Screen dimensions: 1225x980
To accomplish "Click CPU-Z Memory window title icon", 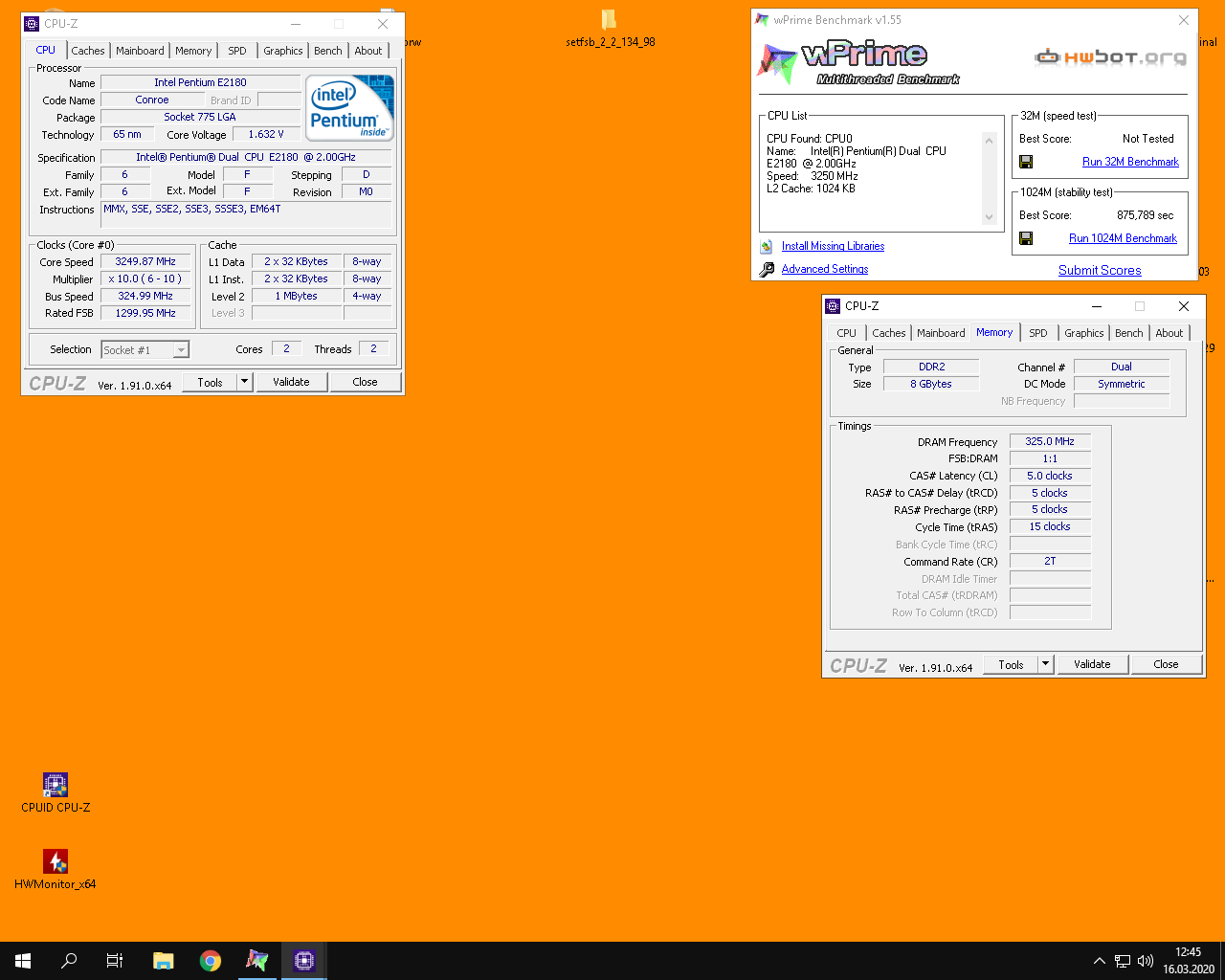I will coord(834,306).
